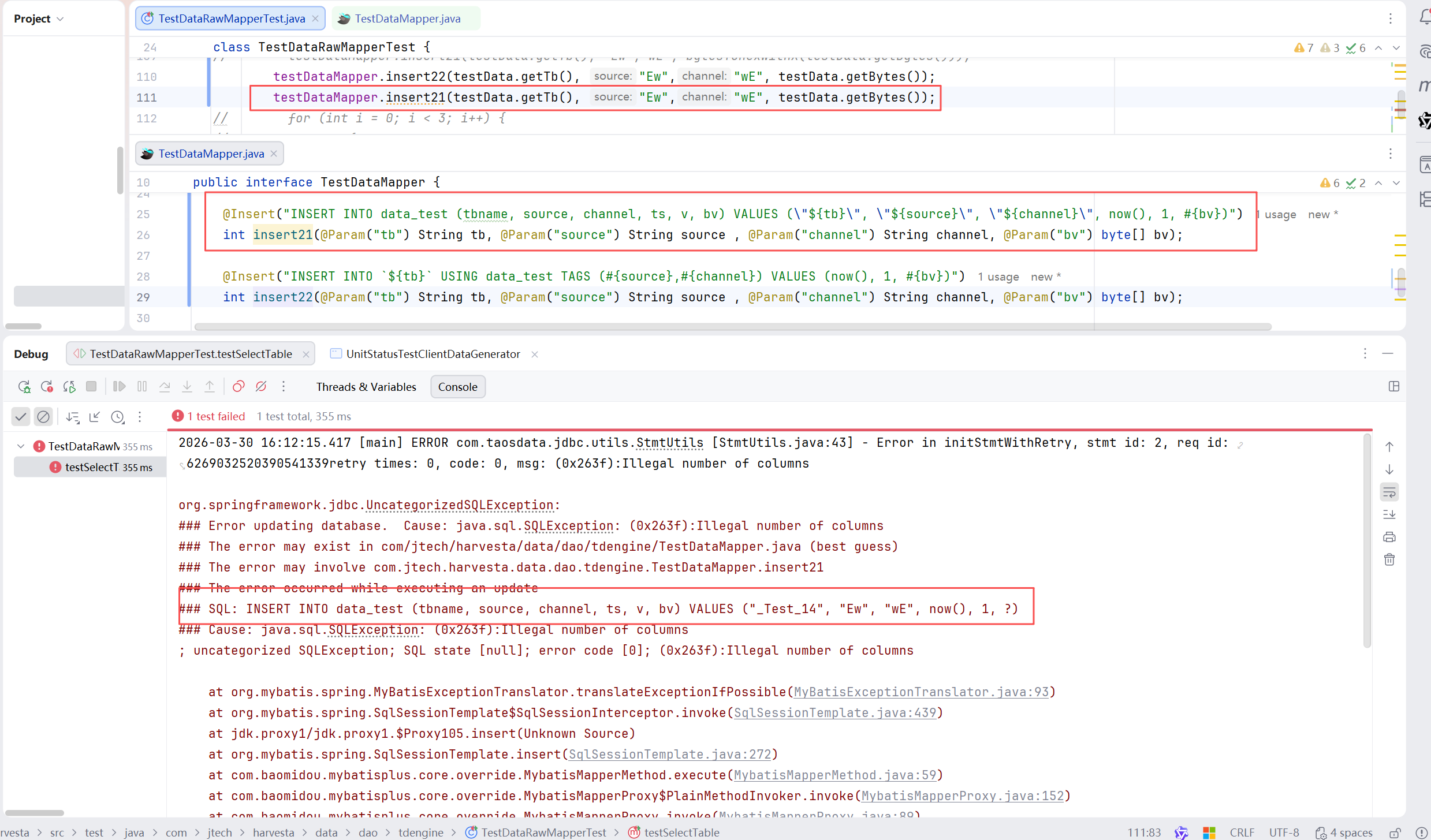
Task: Toggle soft-wrap in console
Action: 1389,492
